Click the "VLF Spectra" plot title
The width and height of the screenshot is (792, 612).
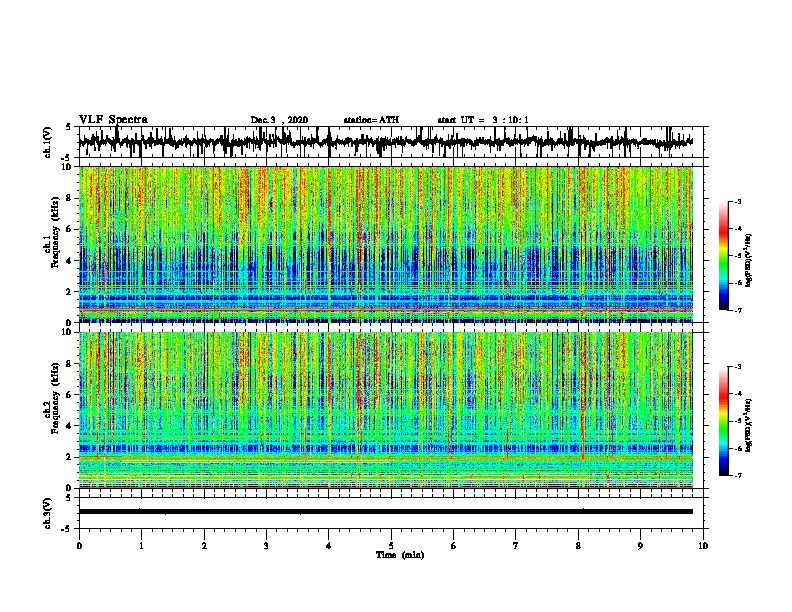113,120
